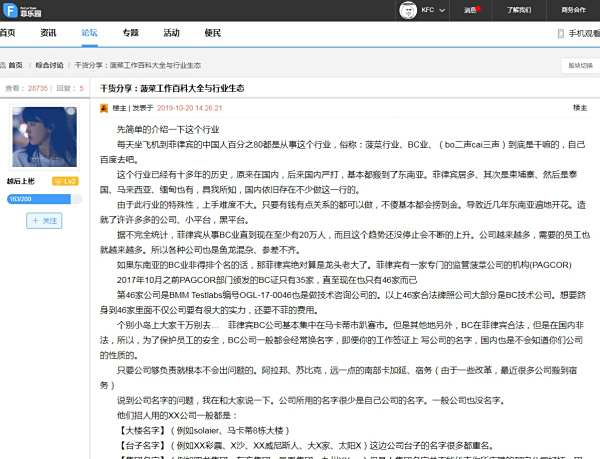Open 商务合作 in the top bar
The image size is (600, 459).
click(573, 10)
